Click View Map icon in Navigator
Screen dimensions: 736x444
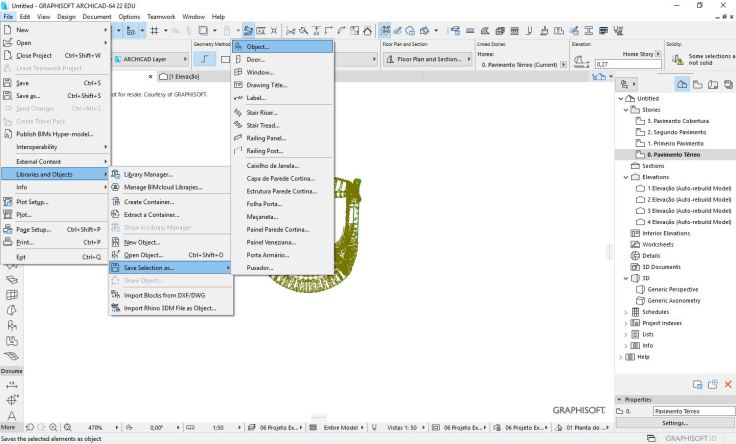coord(698,84)
